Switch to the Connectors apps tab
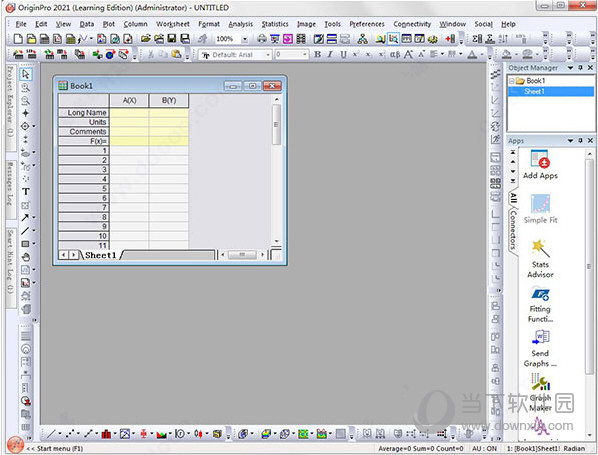Image resolution: width=598 pixels, height=455 pixels. click(x=513, y=229)
